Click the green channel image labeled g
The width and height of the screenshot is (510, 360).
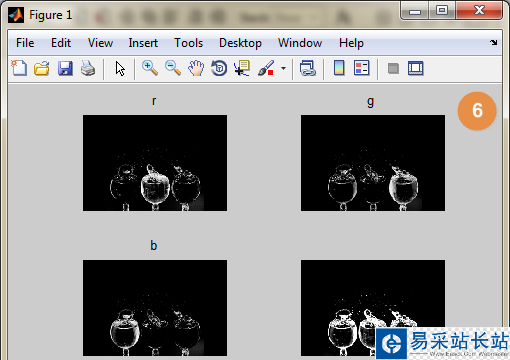[373, 163]
